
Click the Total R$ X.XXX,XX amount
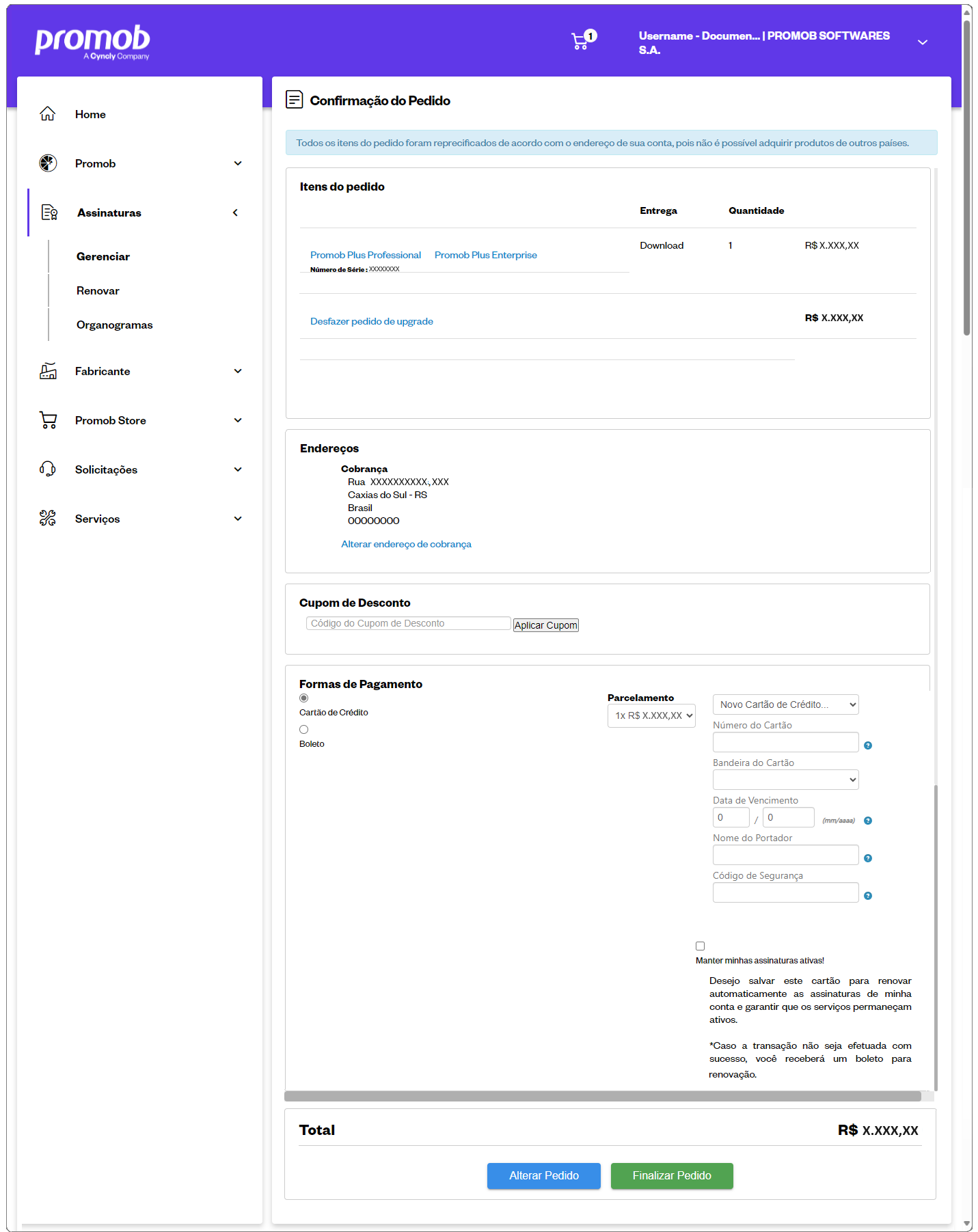click(878, 1130)
